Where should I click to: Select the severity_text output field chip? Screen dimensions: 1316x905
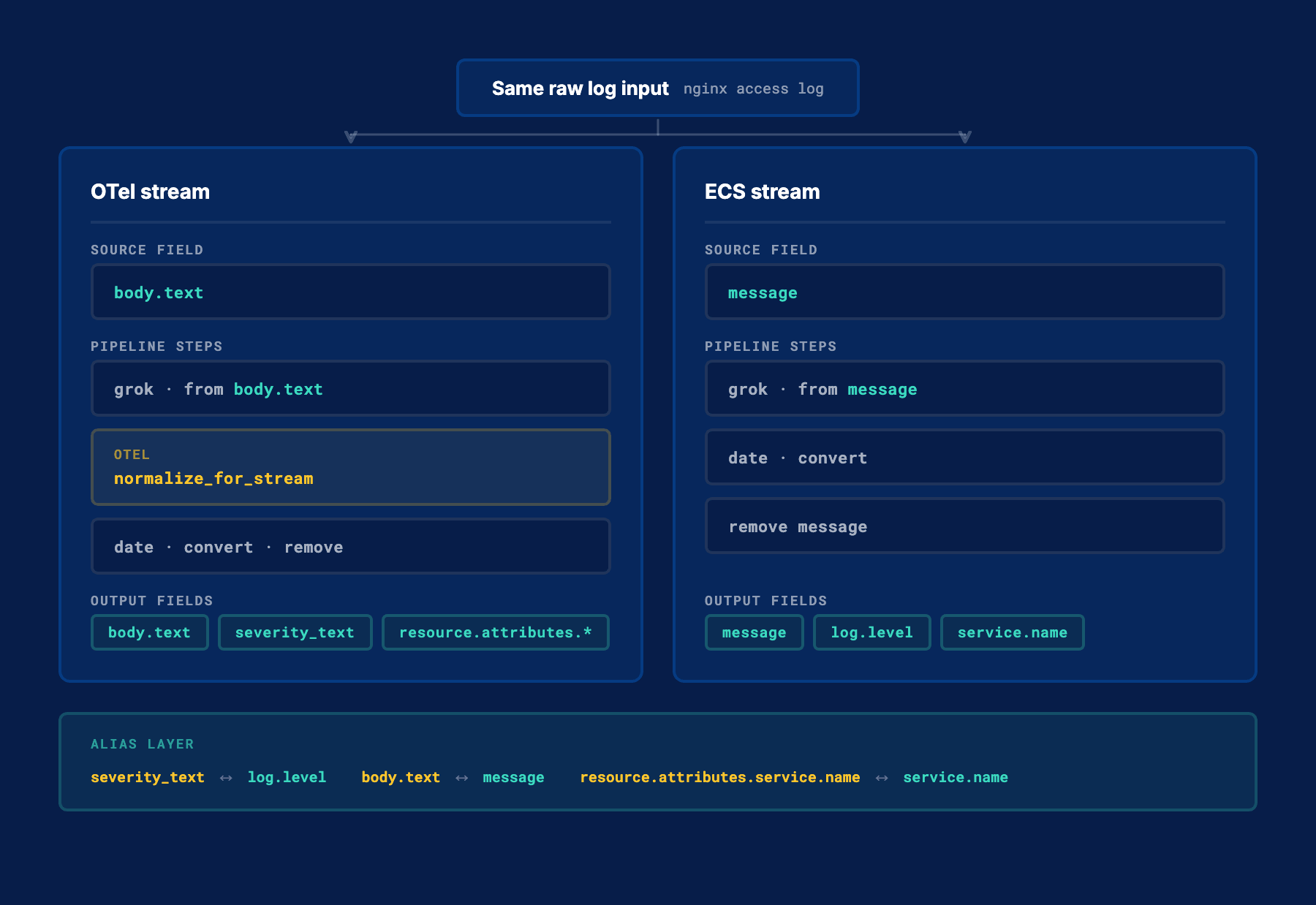click(x=295, y=632)
